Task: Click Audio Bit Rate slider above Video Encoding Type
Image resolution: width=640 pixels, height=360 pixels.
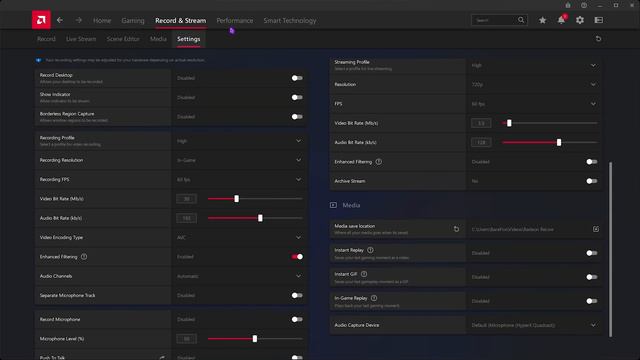Action: 255,218
